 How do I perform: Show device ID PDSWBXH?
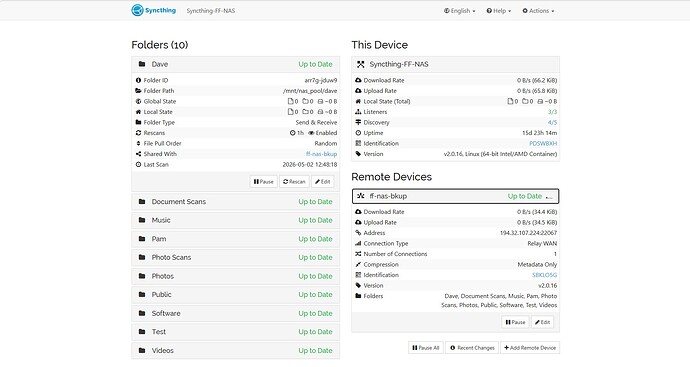pyautogui.click(x=543, y=143)
